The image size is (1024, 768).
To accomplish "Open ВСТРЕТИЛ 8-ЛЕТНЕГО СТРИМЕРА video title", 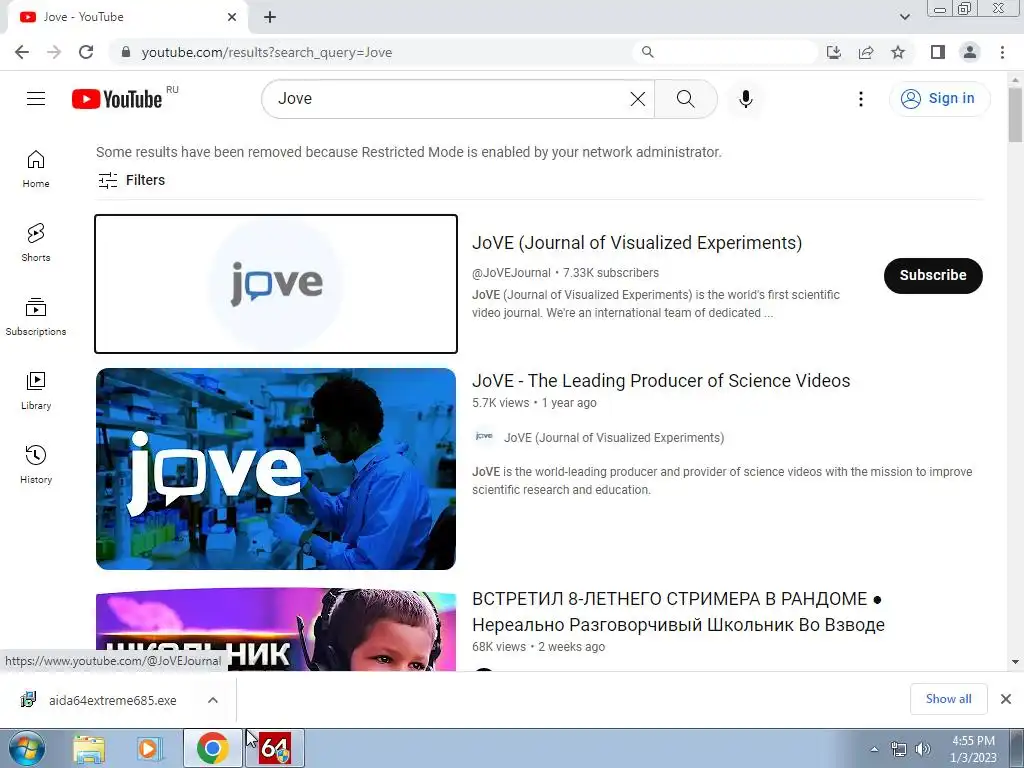I will 678,612.
